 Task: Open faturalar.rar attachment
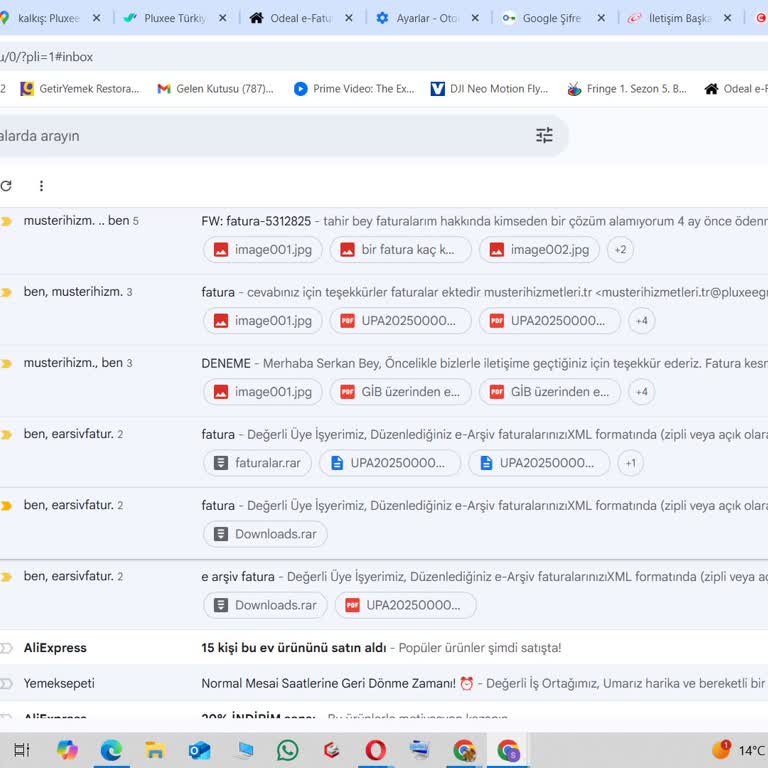(257, 463)
